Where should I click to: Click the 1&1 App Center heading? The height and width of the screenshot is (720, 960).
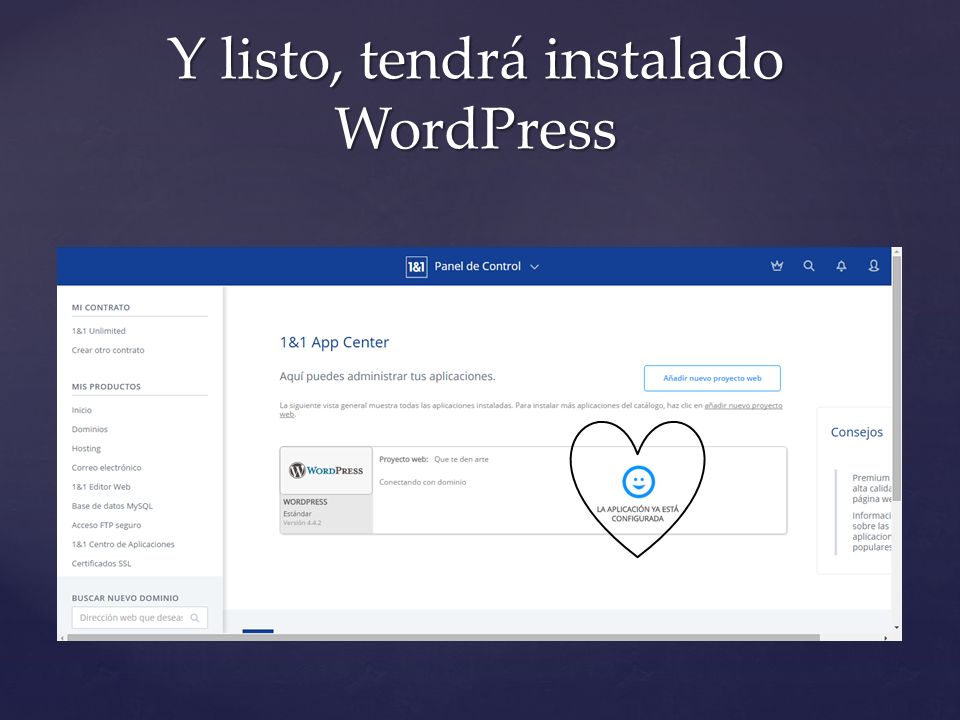pos(334,342)
